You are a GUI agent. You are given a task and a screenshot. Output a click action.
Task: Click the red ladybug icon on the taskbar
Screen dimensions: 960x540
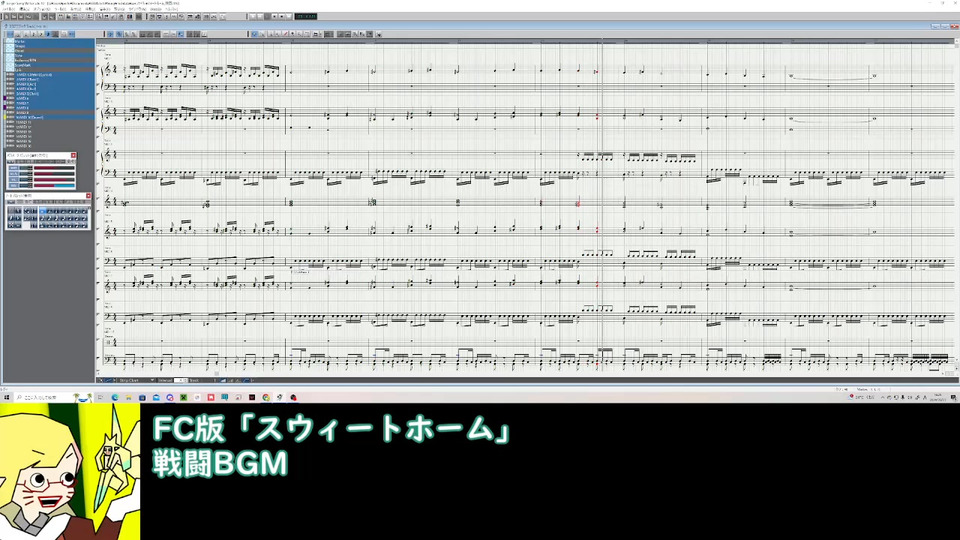[x=293, y=397]
